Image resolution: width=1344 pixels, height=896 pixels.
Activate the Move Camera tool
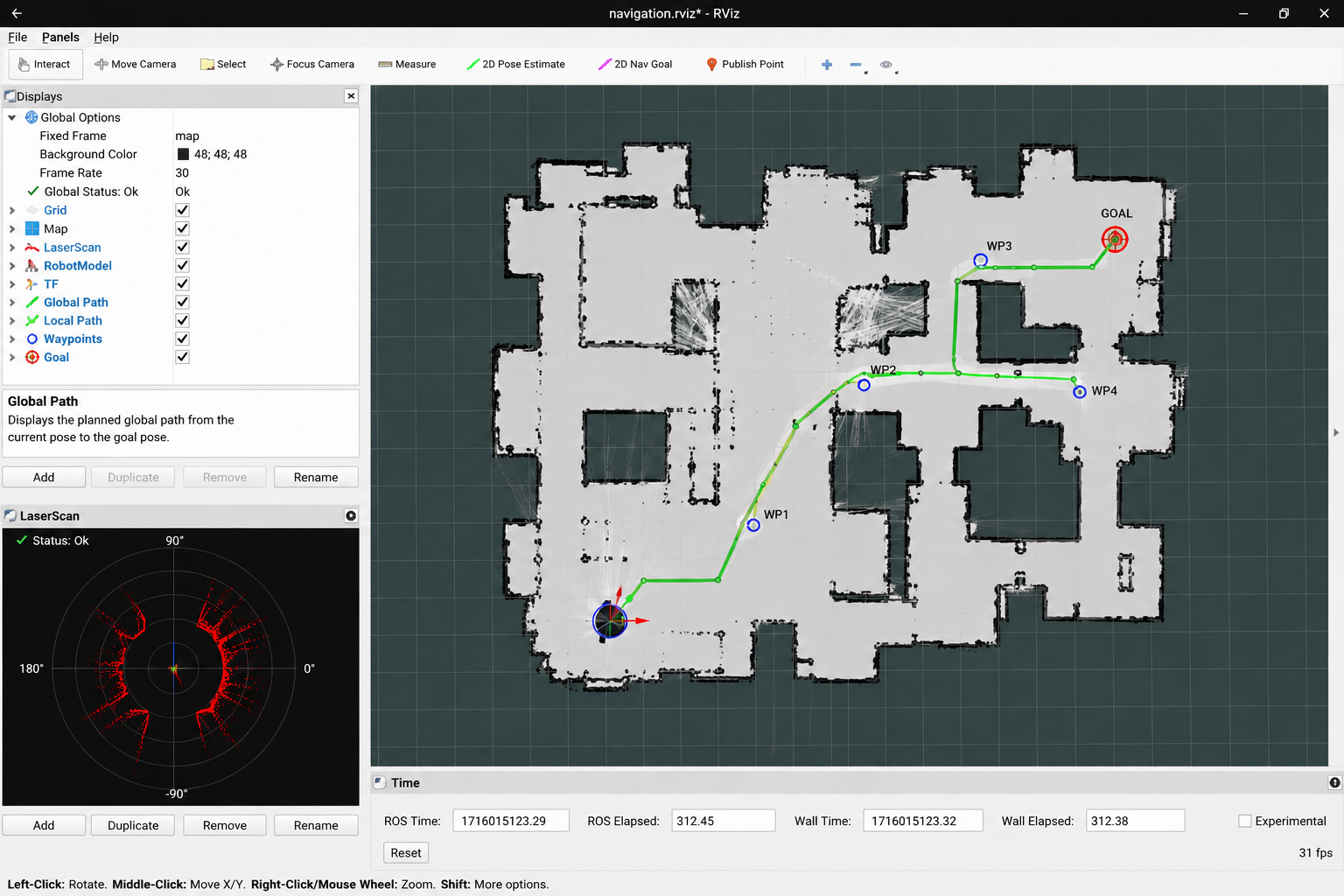coord(136,65)
